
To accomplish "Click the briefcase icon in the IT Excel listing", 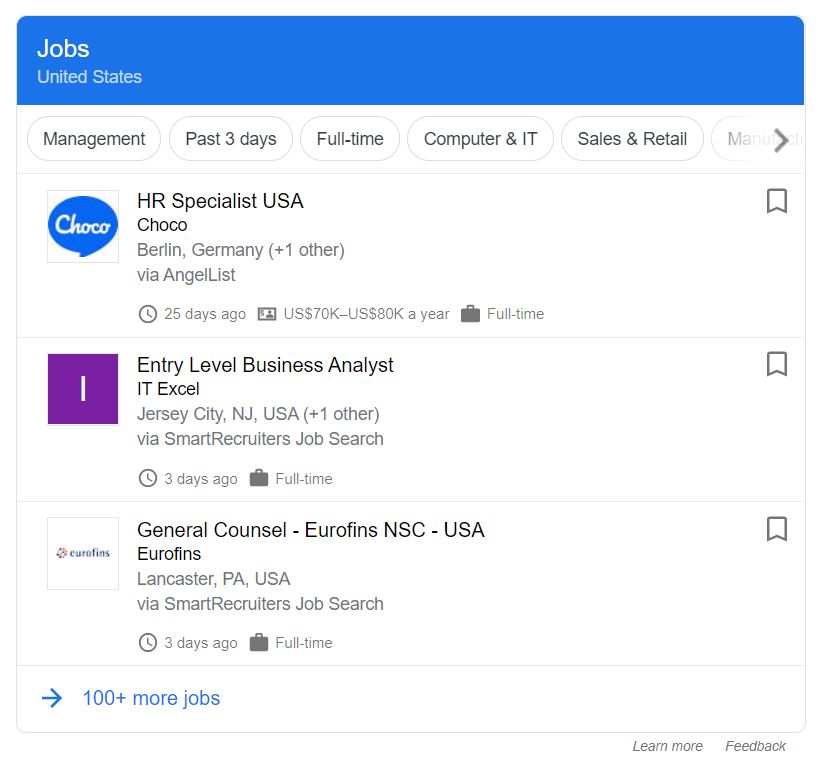I will coord(259,478).
